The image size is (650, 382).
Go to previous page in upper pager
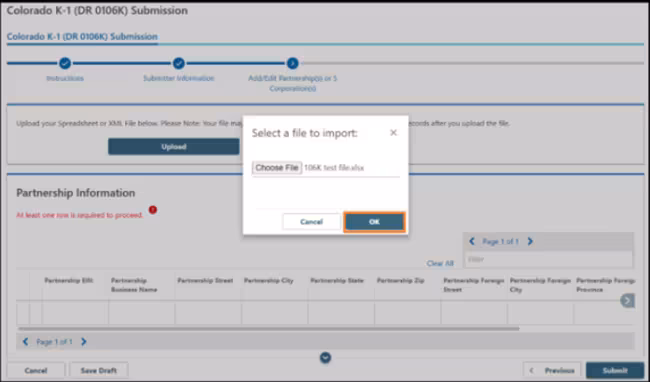click(x=472, y=241)
